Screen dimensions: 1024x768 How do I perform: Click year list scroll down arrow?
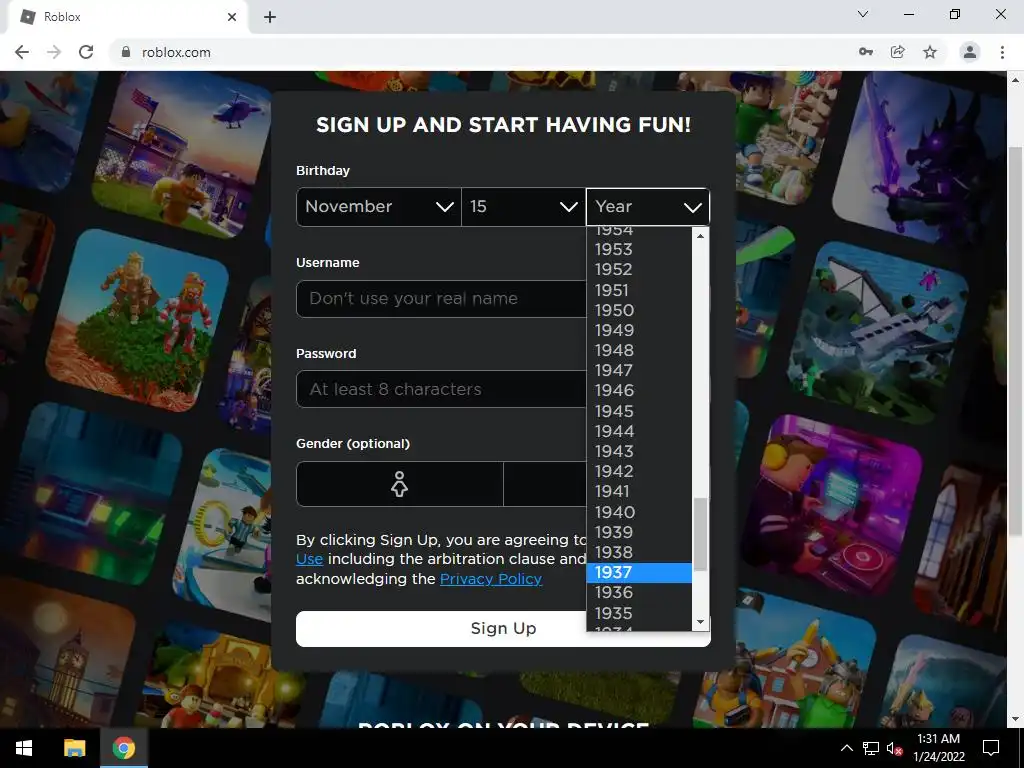coord(700,622)
